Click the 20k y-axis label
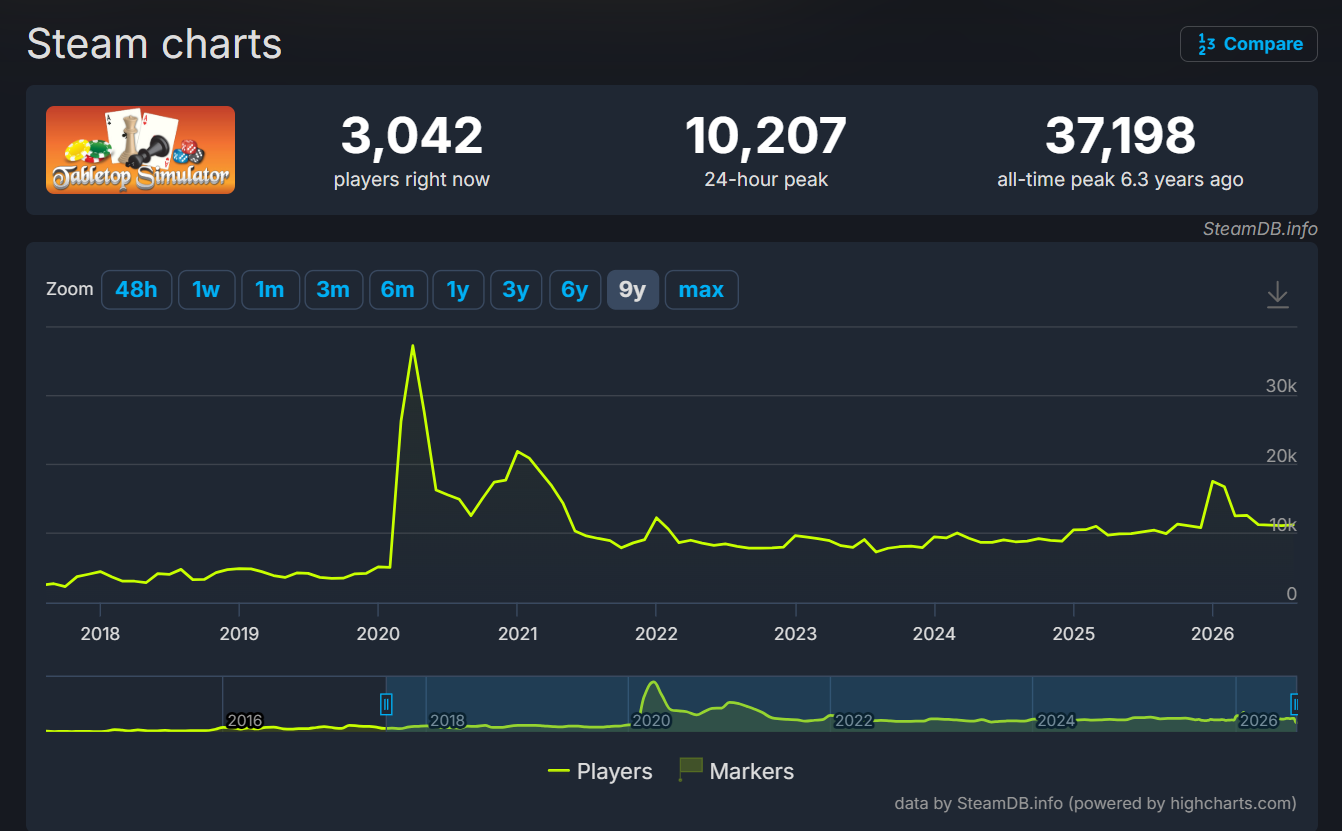This screenshot has height=831, width=1342. point(1281,456)
